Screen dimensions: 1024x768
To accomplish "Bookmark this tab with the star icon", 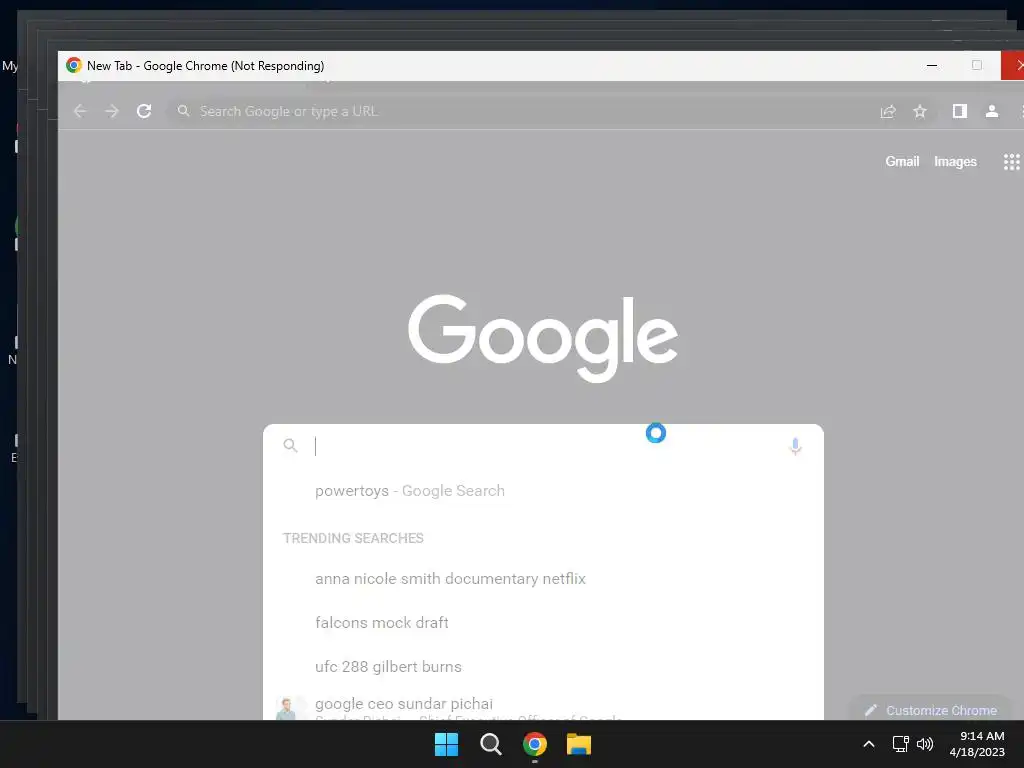I will point(920,112).
